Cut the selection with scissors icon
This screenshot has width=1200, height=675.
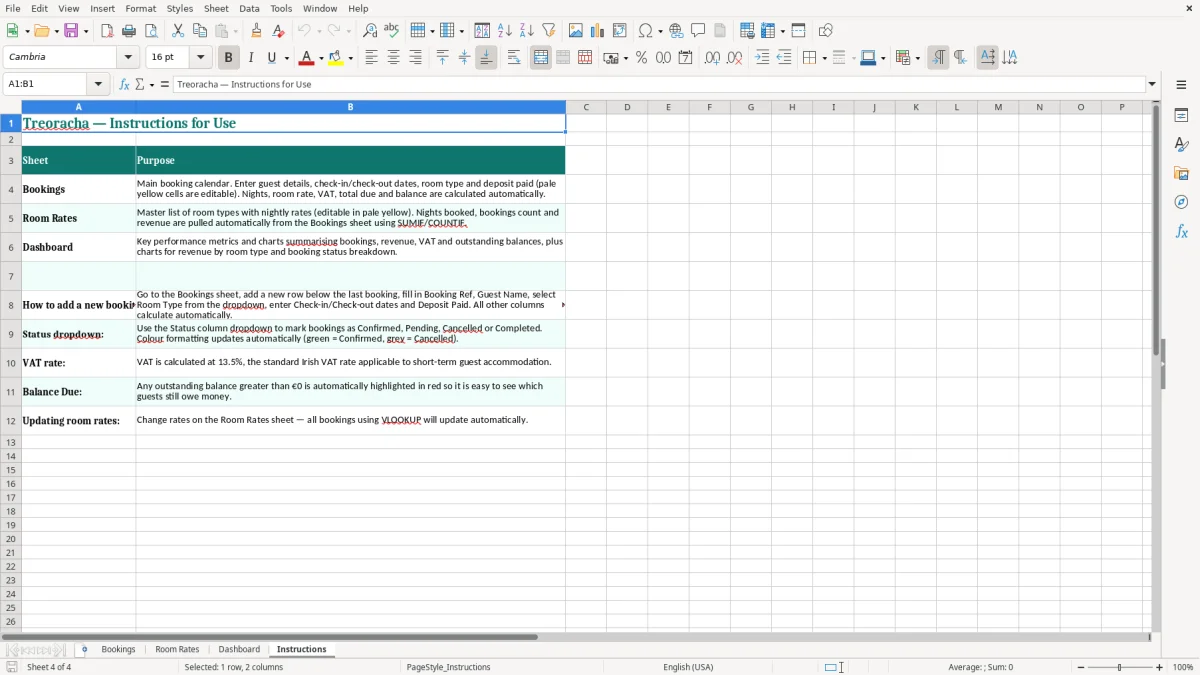point(178,31)
